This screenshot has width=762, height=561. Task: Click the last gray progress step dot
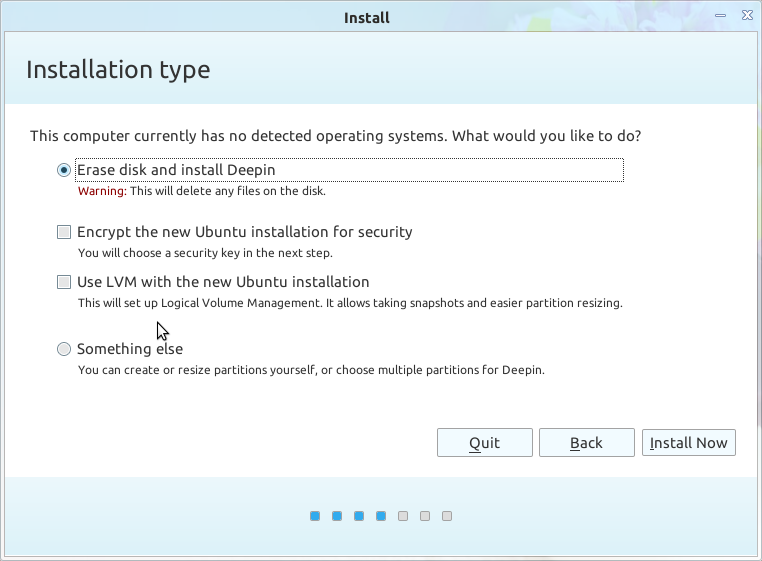coord(447,516)
